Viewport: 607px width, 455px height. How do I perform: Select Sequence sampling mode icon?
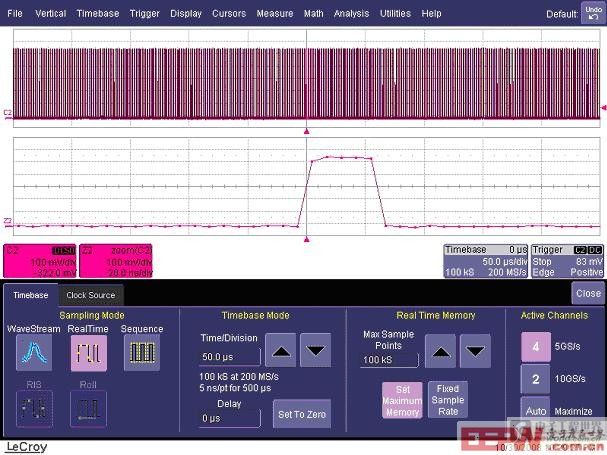[141, 353]
